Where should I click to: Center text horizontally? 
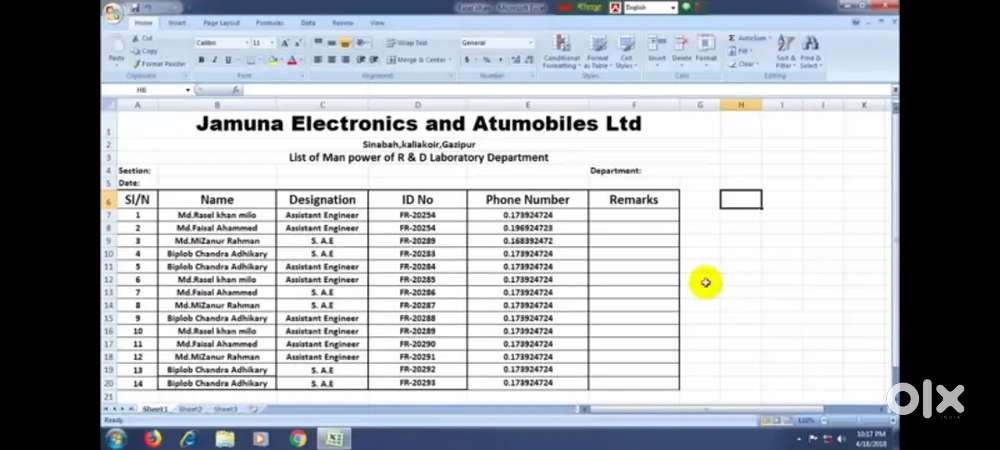(x=332, y=60)
